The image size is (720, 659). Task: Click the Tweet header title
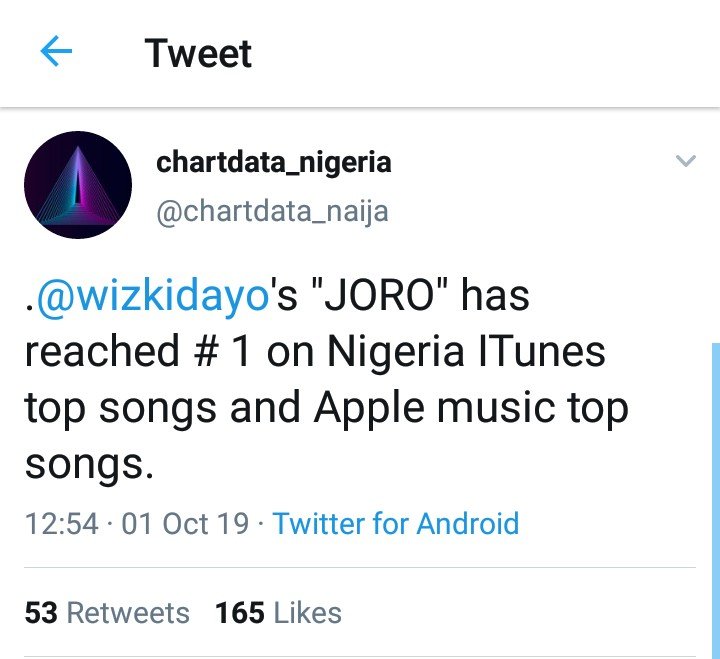[x=198, y=53]
